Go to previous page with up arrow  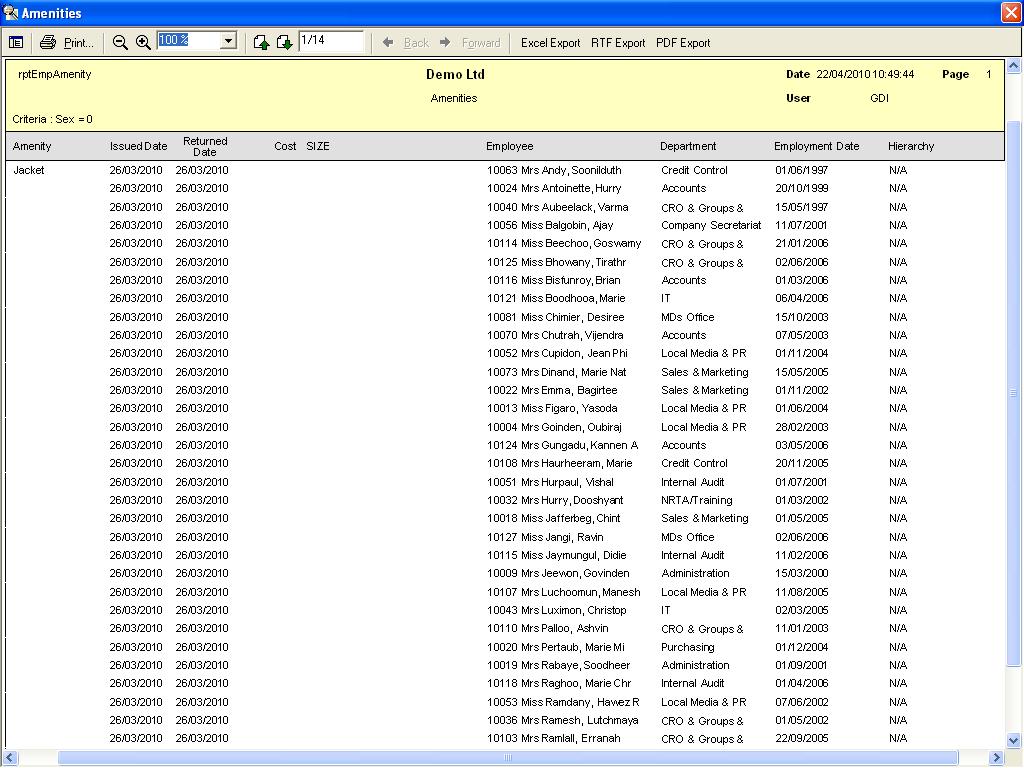(262, 42)
